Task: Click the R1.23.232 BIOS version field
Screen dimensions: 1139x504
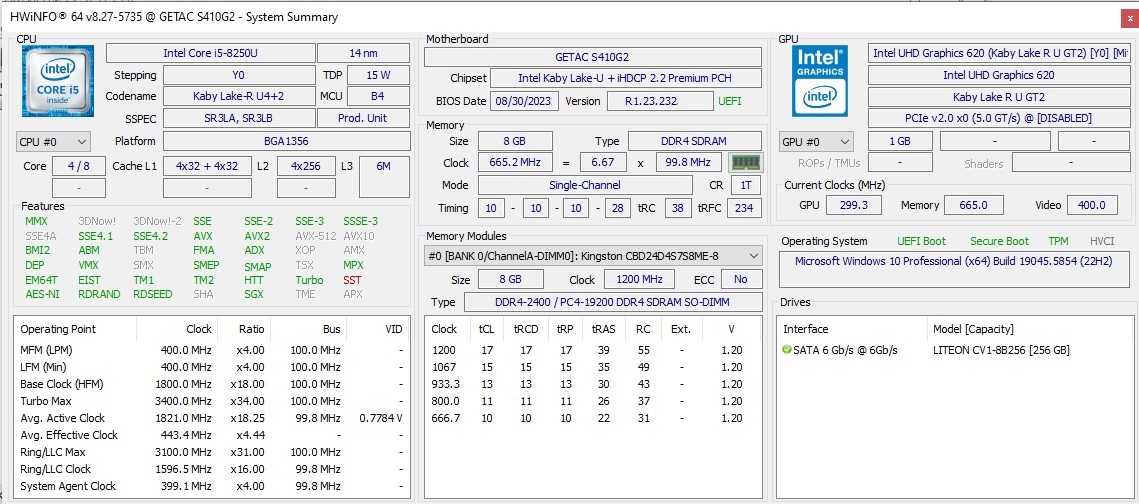Action: tap(660, 101)
